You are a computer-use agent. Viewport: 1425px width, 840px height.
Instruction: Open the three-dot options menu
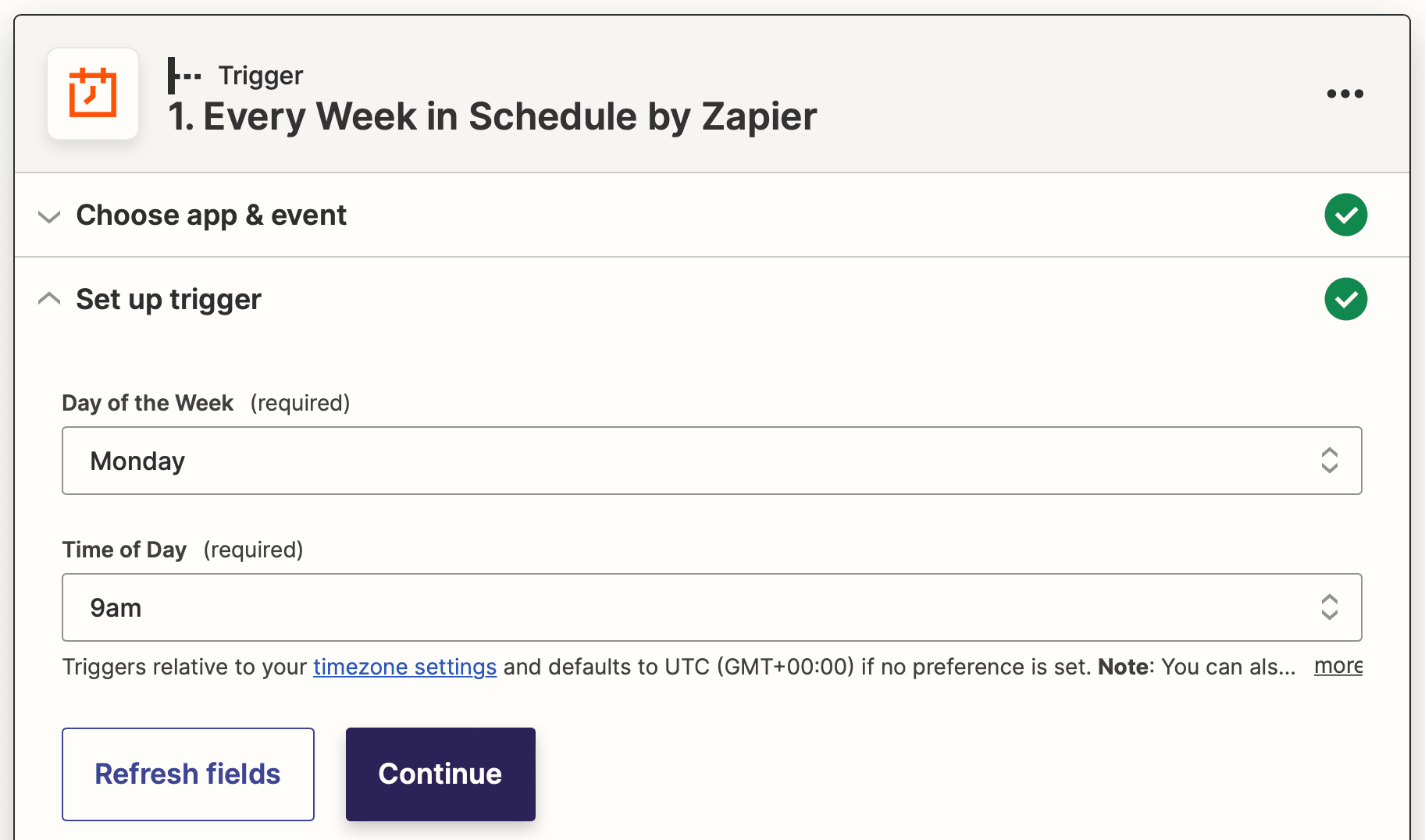[1345, 94]
